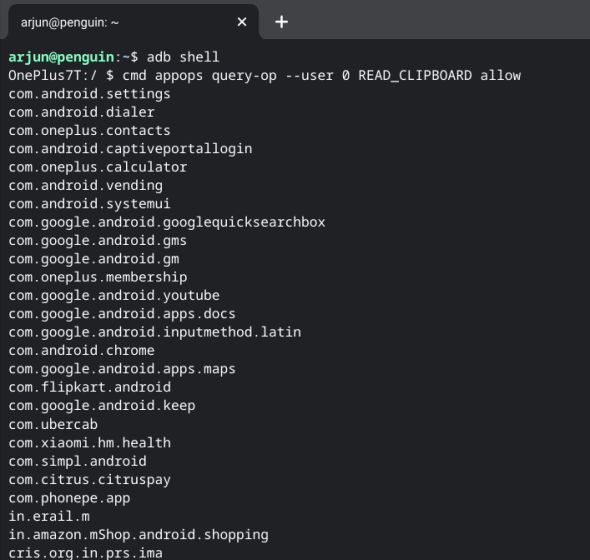Click the line com.android.chrome
Screen dimensions: 590x560
[x=81, y=351]
